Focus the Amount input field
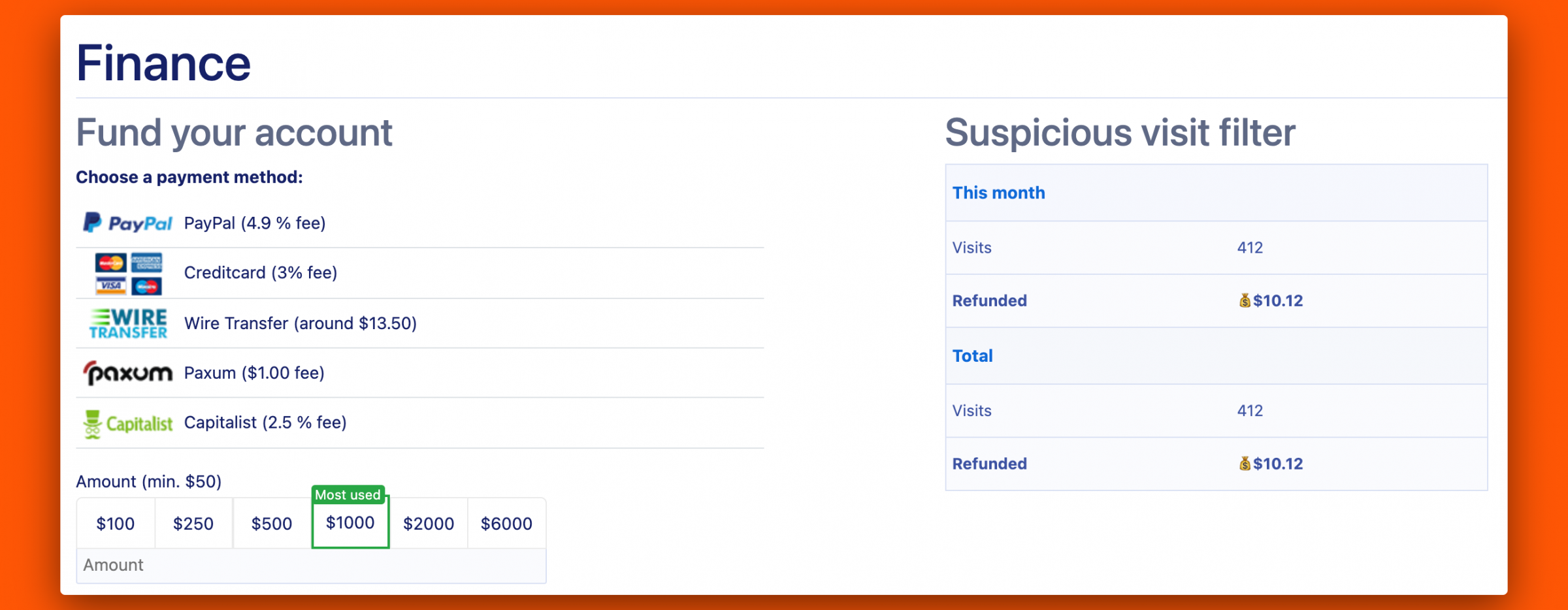 [311, 566]
